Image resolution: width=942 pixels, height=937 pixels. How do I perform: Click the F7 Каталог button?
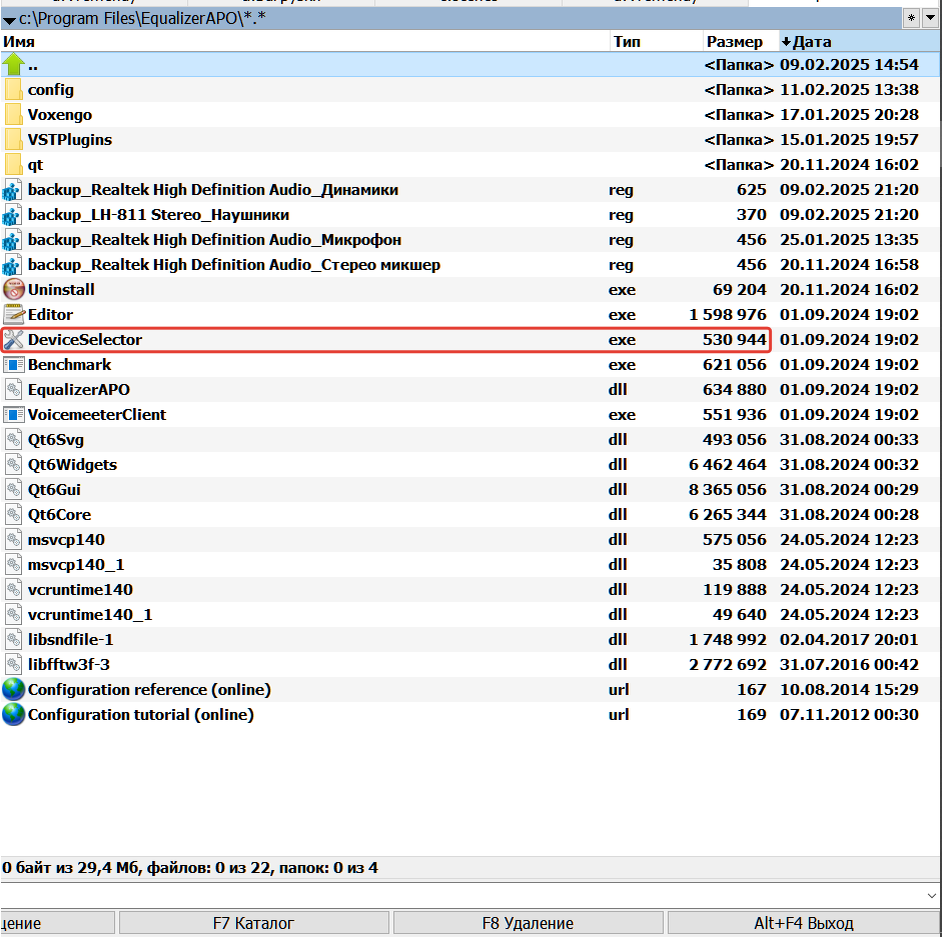click(254, 923)
